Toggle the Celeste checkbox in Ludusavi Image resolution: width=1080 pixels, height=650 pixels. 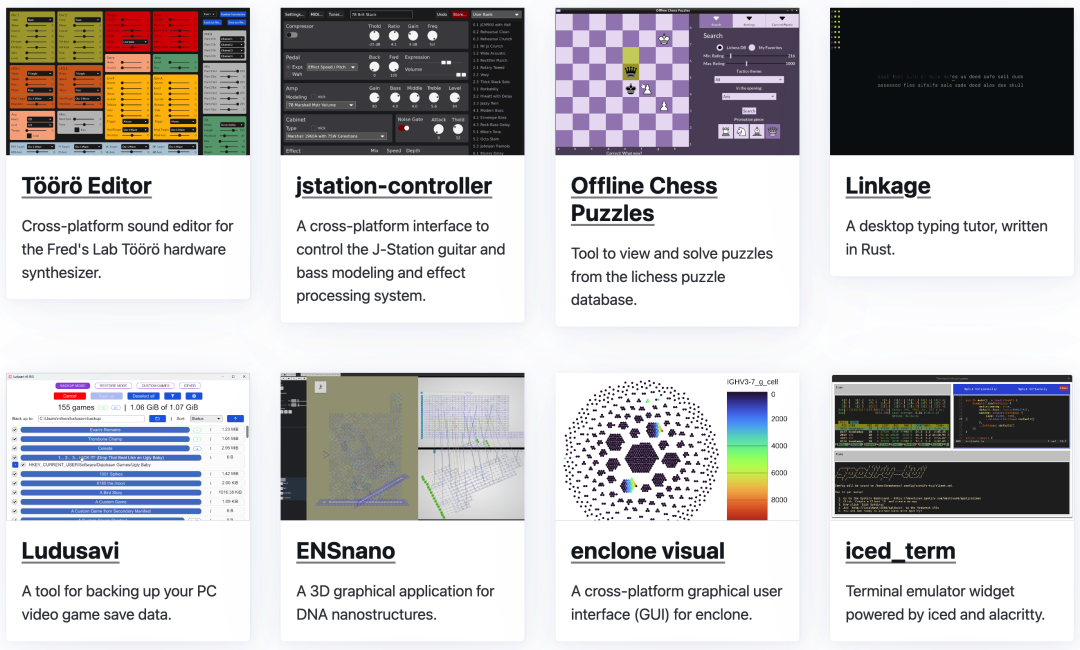point(14,448)
